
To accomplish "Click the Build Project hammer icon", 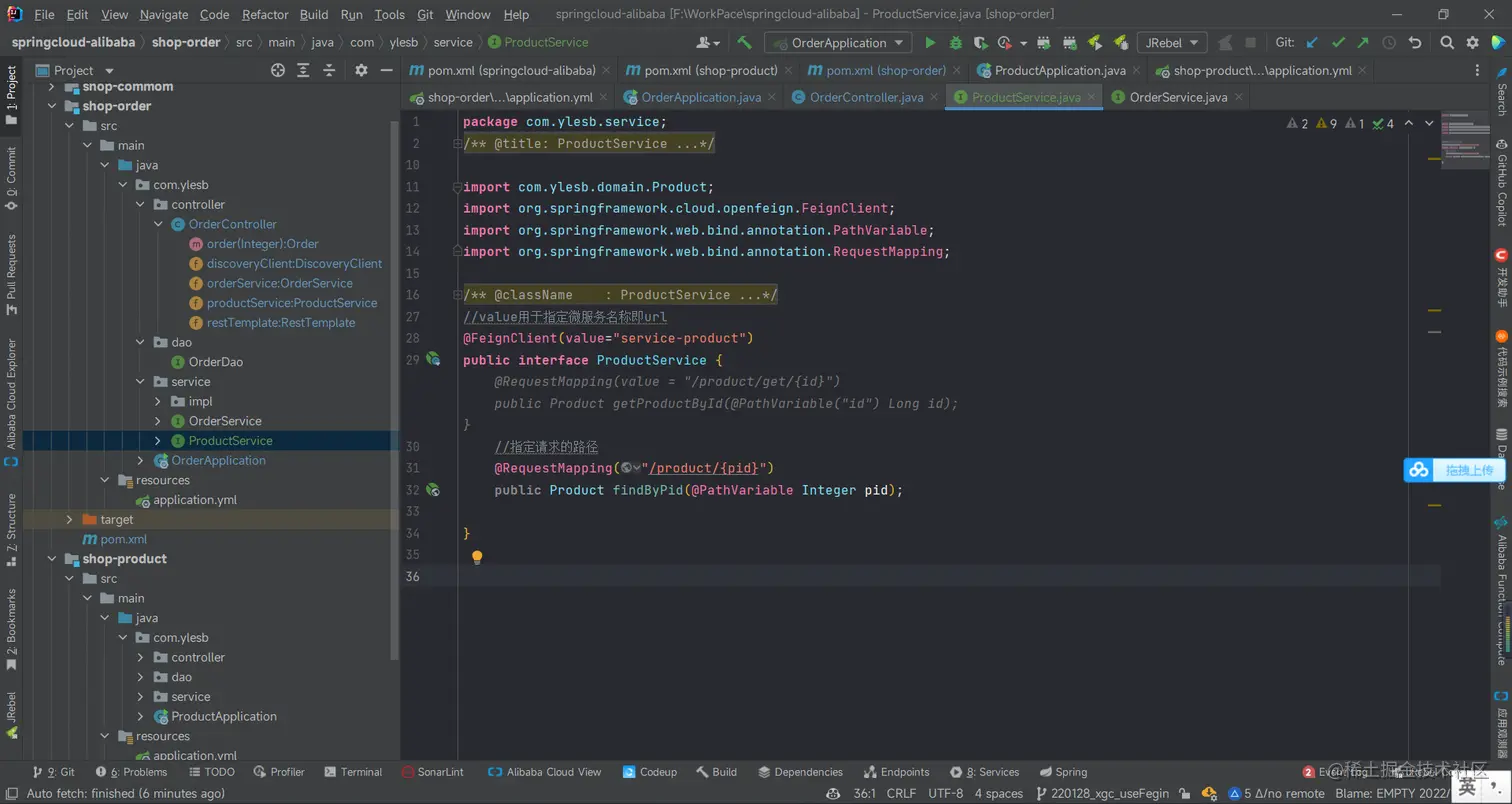I will coord(744,43).
